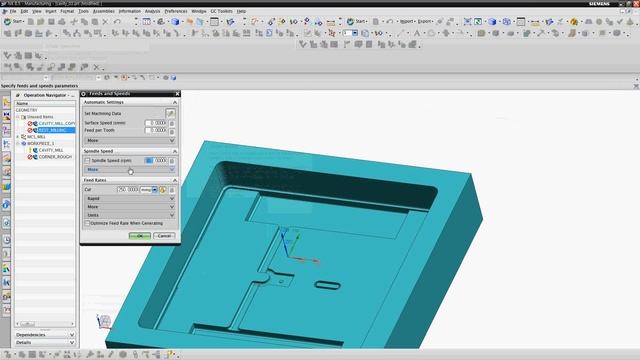The width and height of the screenshot is (640, 360).
Task: Open the Preferences menu
Action: (x=176, y=11)
